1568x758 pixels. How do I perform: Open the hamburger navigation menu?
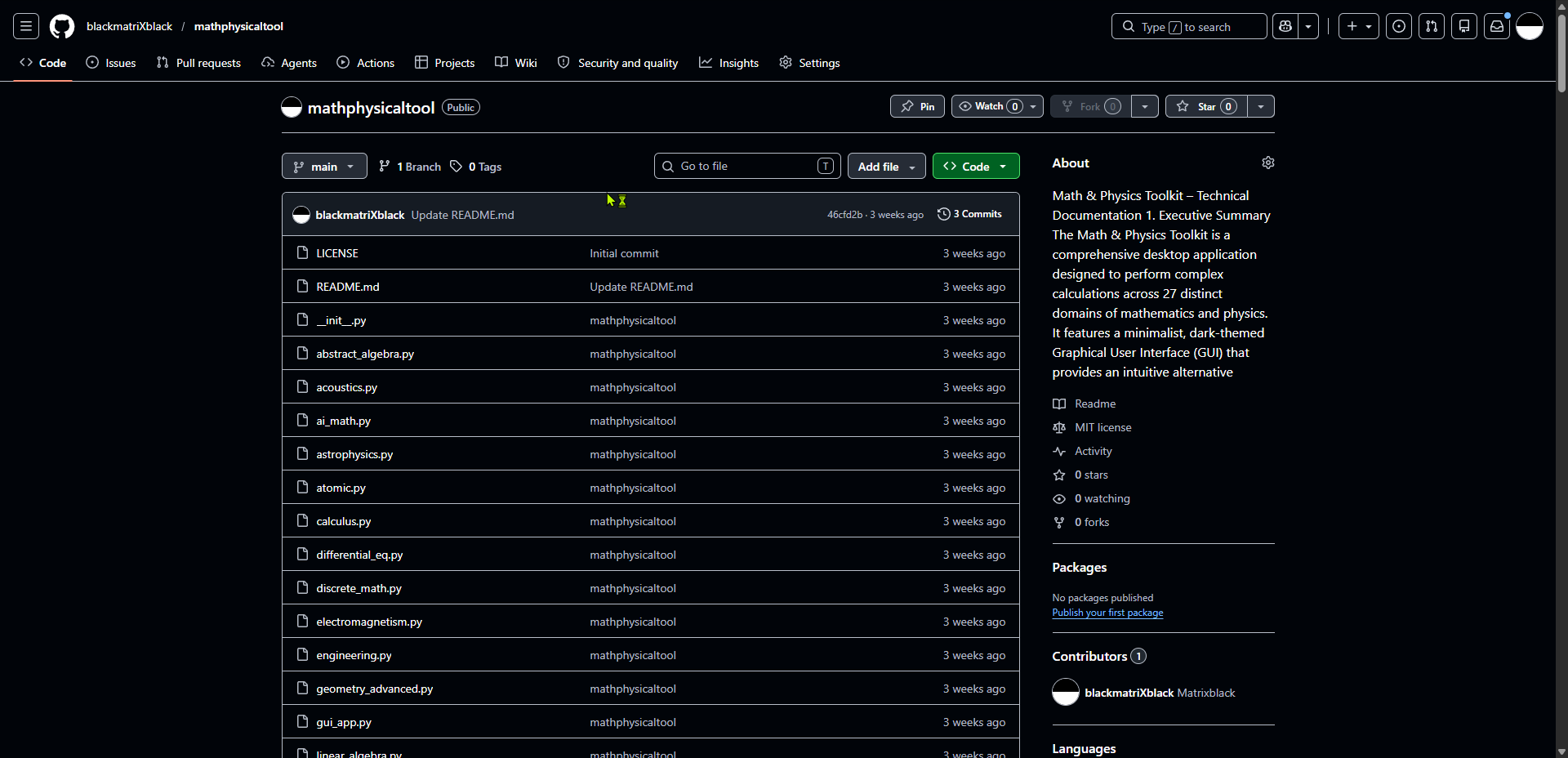(26, 26)
